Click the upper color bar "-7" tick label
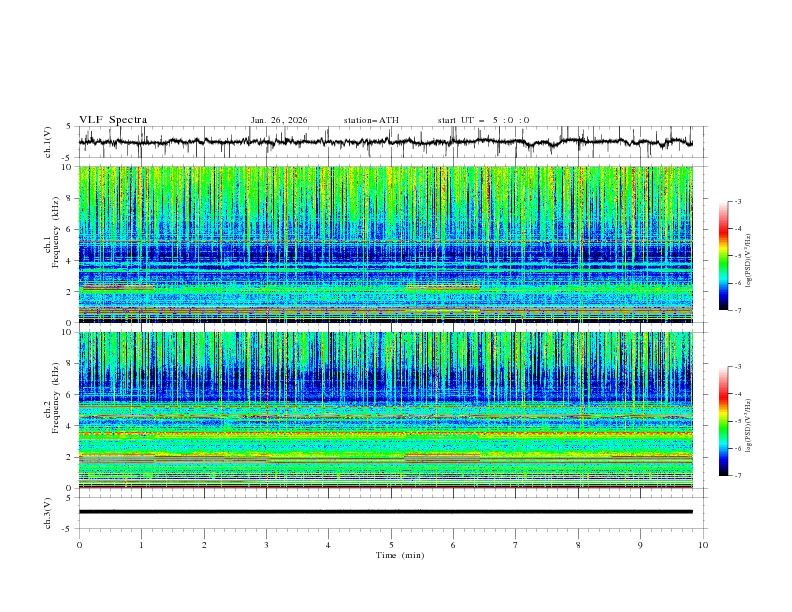 click(738, 310)
